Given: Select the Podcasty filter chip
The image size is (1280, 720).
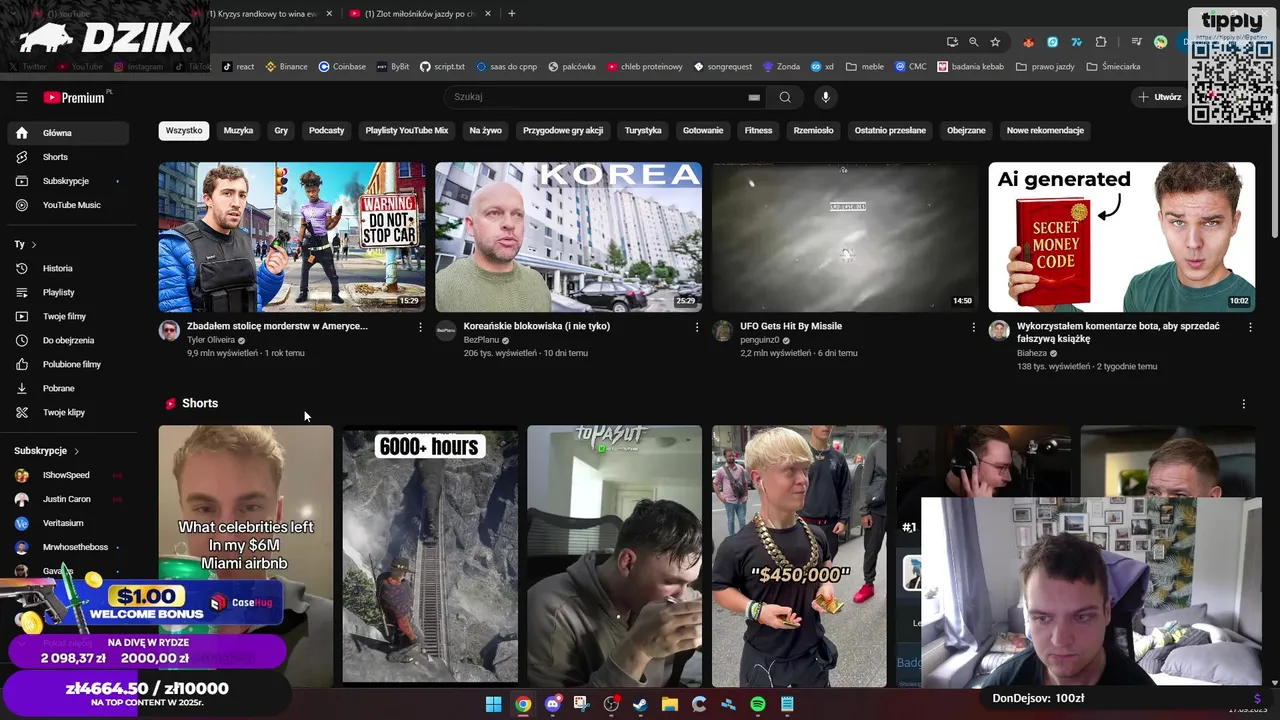Looking at the screenshot, I should (326, 130).
